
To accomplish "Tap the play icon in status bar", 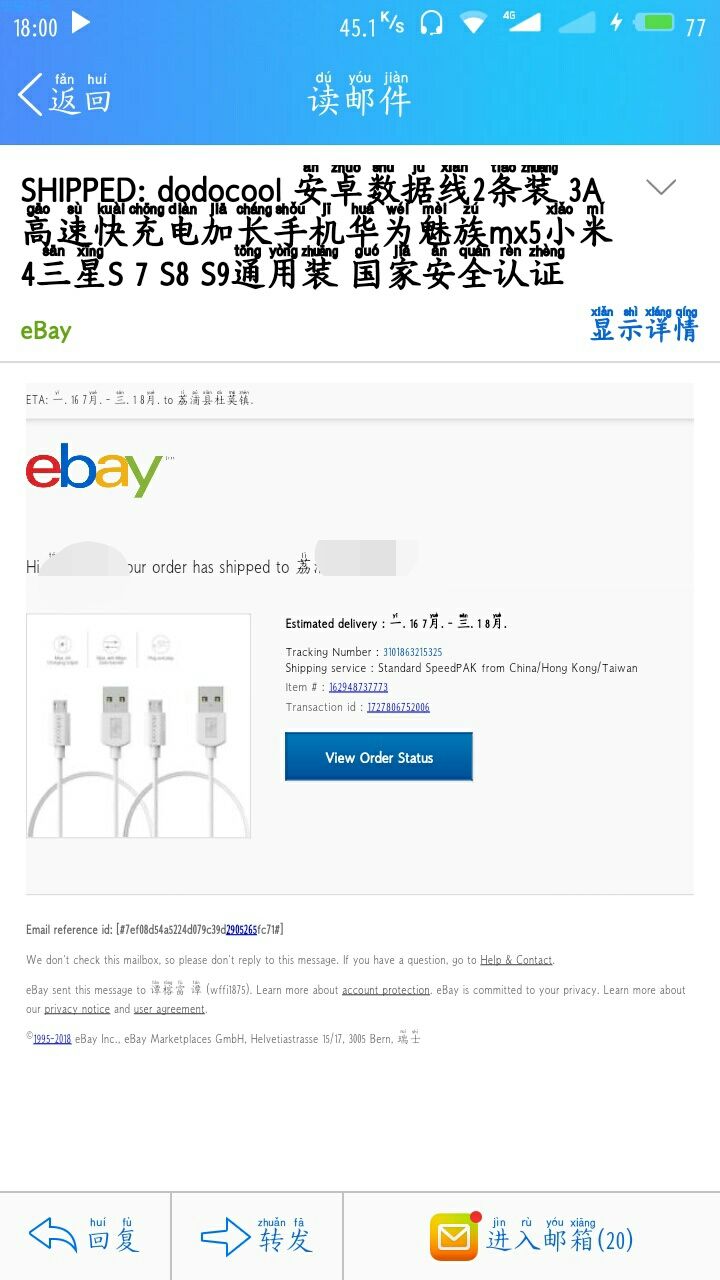I will click(81, 22).
